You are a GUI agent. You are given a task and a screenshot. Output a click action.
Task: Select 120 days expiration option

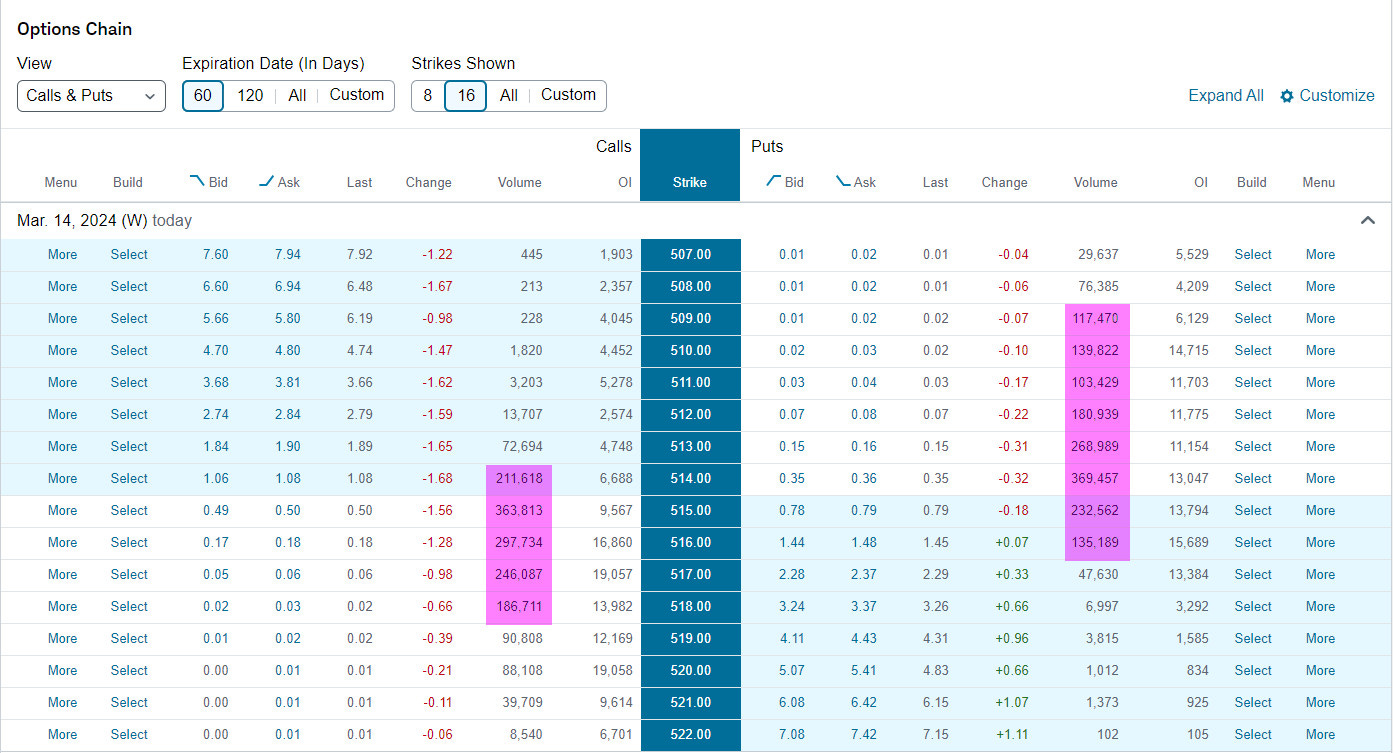point(250,96)
